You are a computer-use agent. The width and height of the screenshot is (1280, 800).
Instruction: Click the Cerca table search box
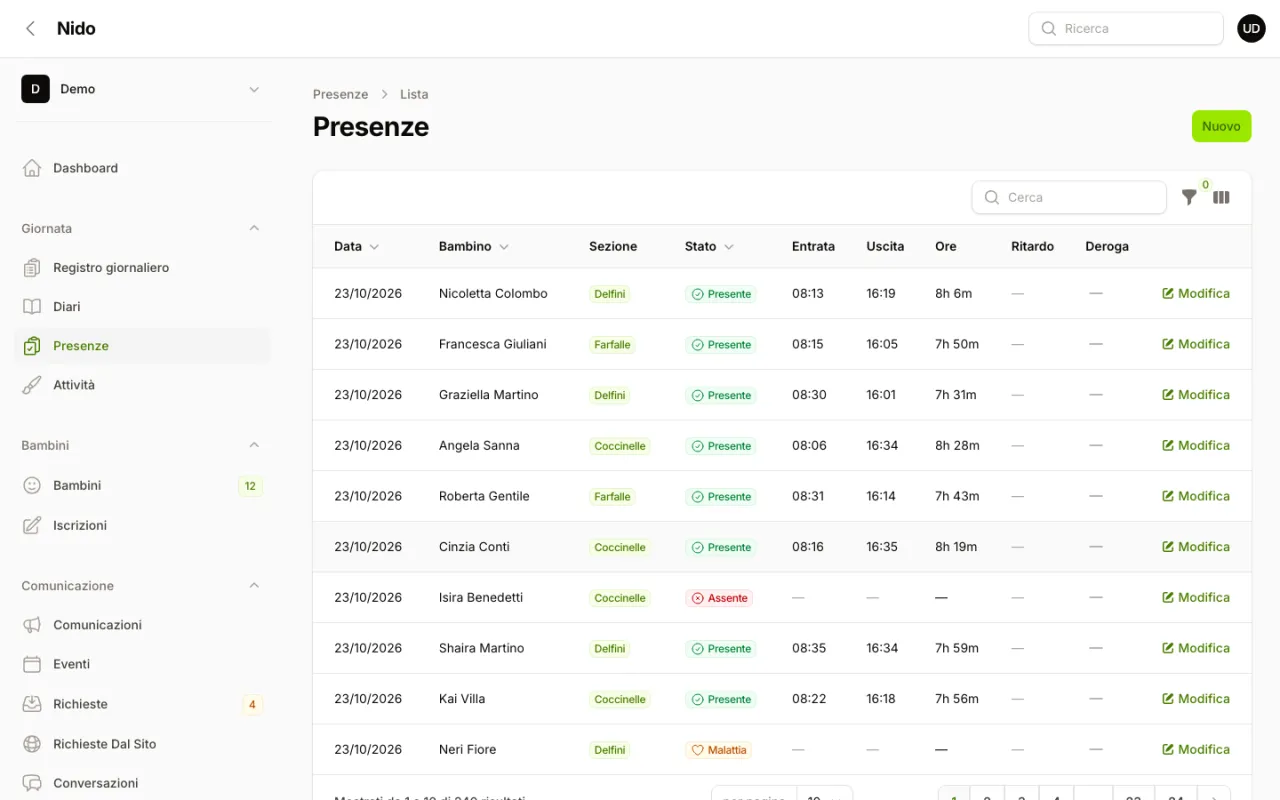click(x=1069, y=197)
